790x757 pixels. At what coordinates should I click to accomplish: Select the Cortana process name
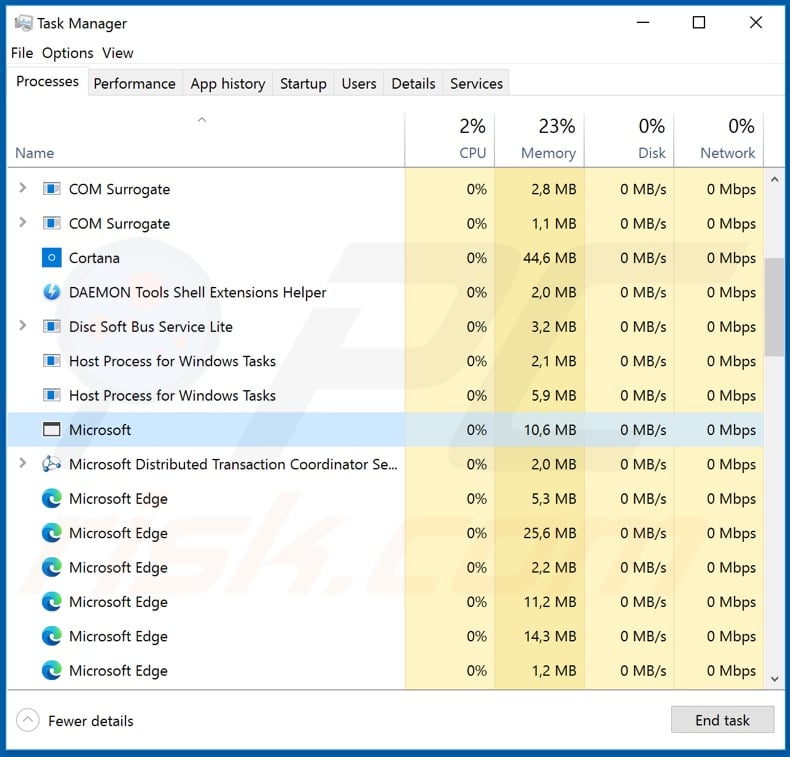[94, 258]
